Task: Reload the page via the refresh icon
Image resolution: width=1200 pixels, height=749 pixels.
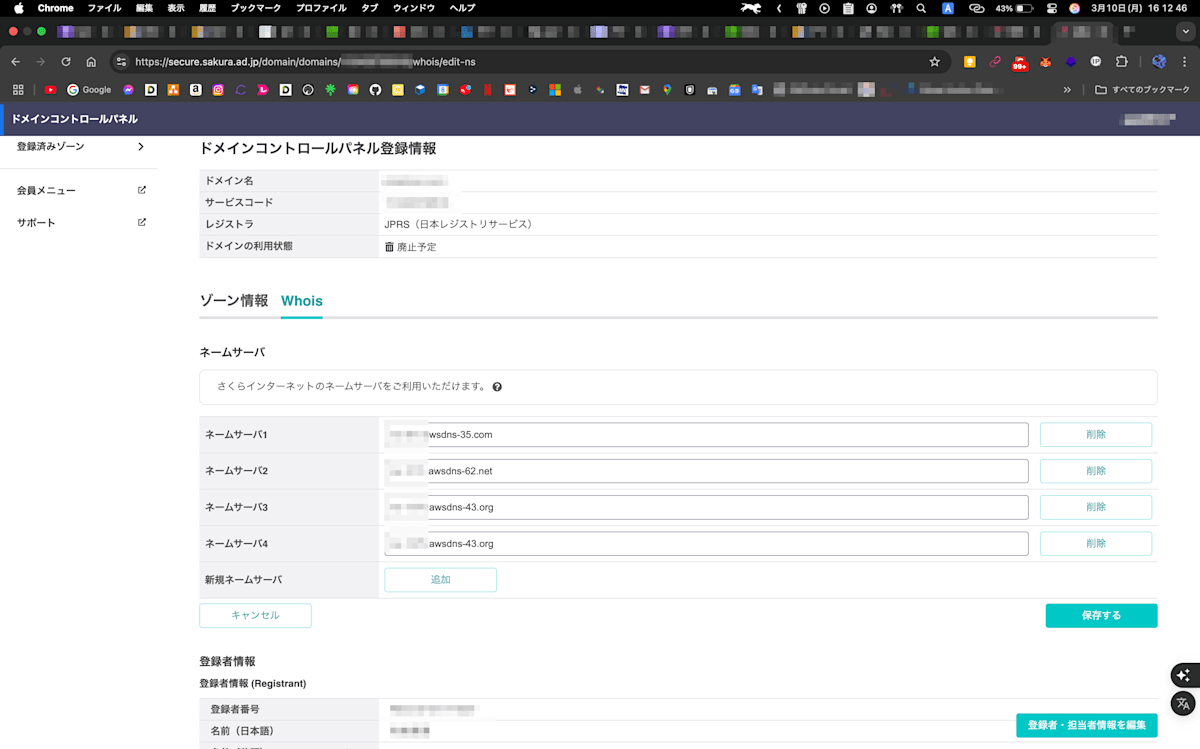Action: (x=65, y=61)
